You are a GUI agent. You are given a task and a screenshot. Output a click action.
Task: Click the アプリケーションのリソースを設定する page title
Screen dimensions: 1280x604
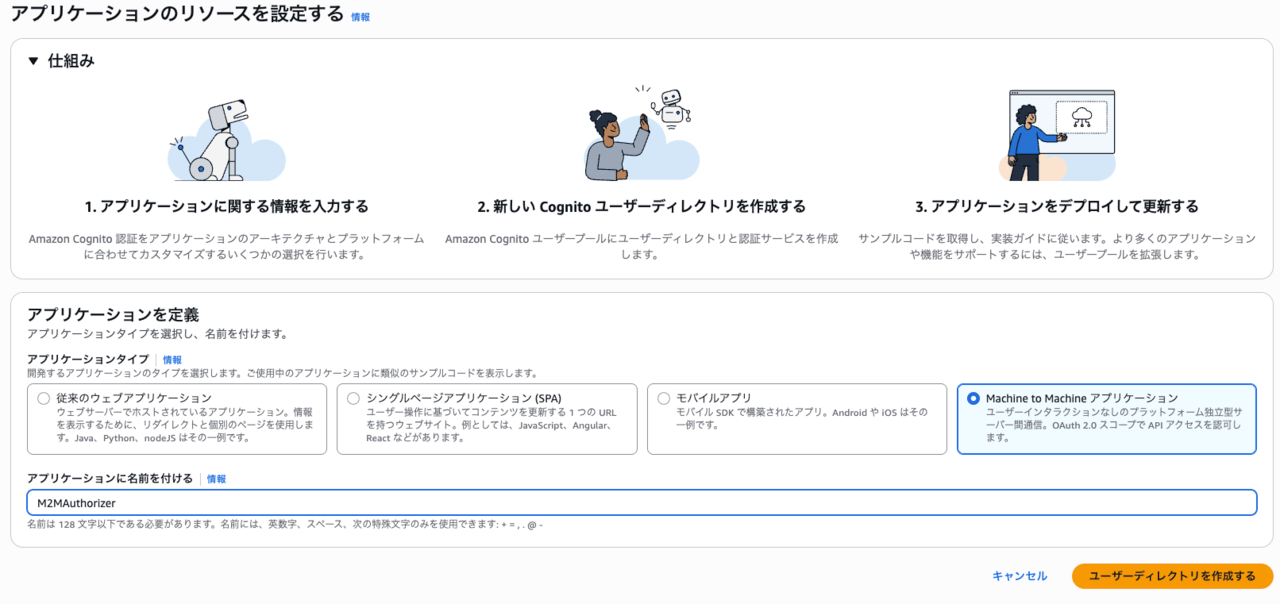[177, 14]
